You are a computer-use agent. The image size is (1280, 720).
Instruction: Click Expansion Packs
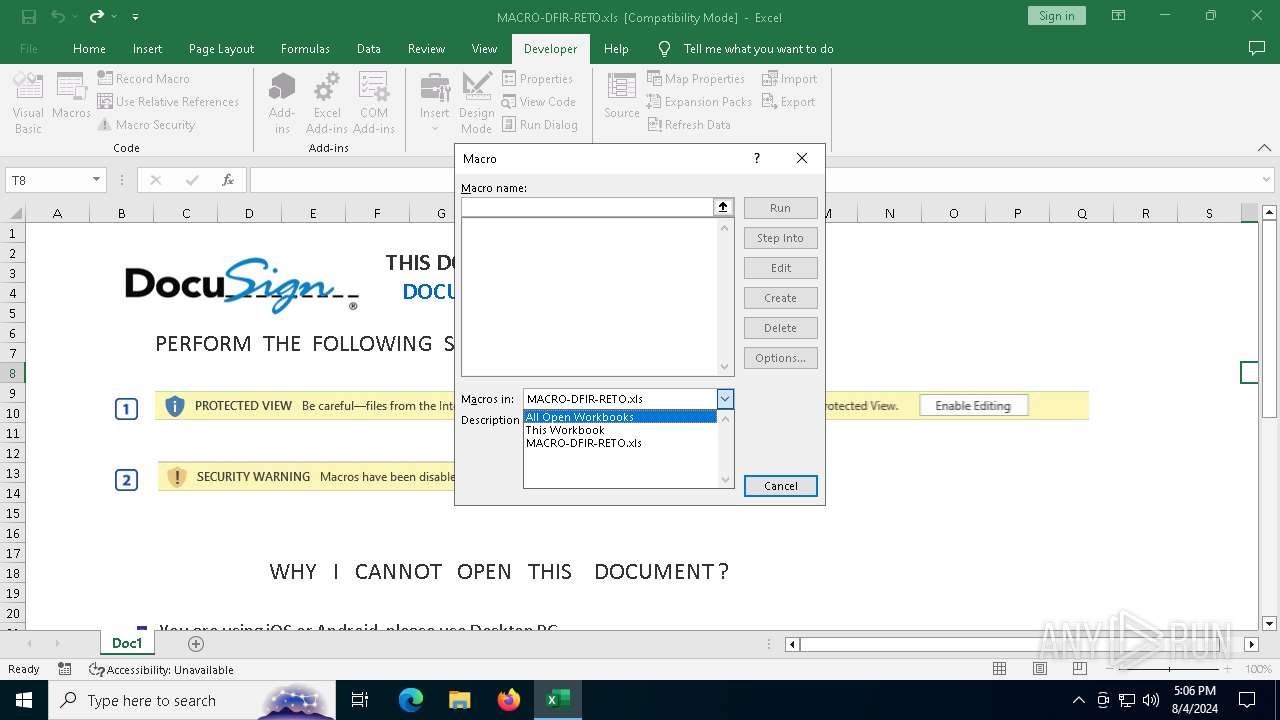(699, 101)
